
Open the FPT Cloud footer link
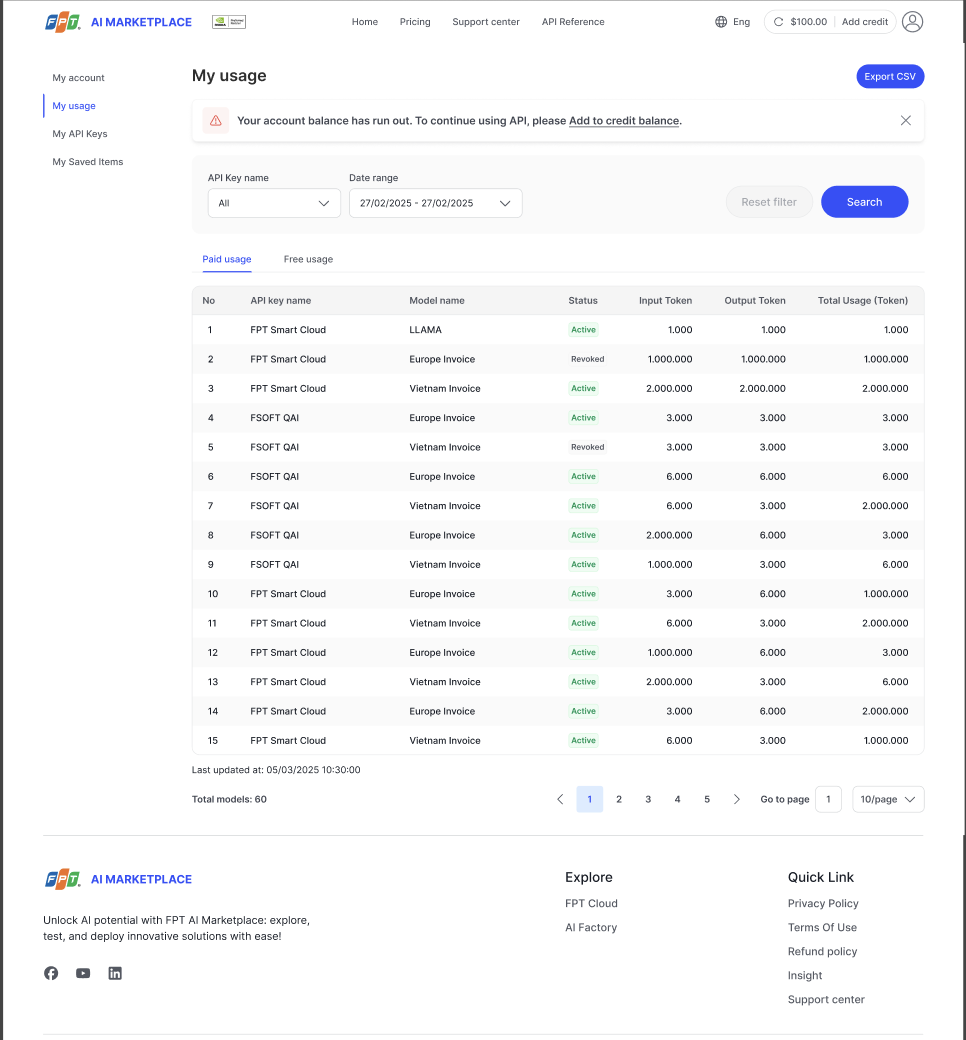[x=591, y=903]
